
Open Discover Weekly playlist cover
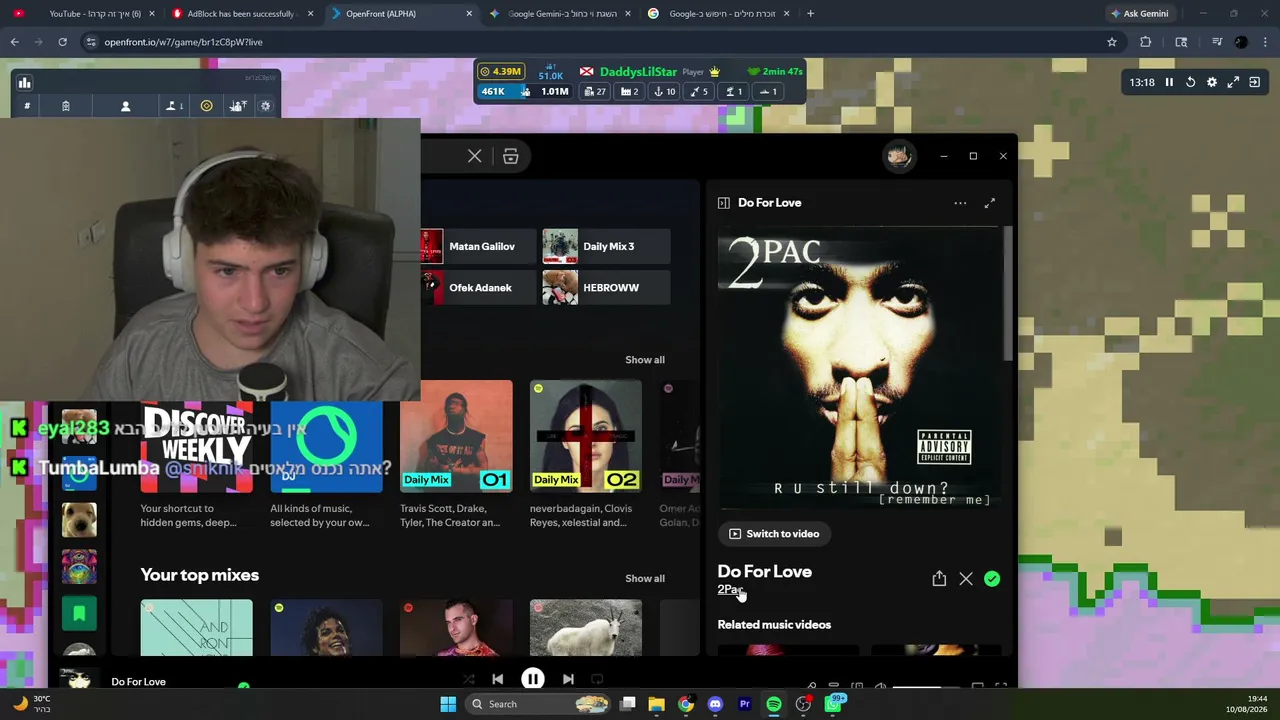pos(197,447)
